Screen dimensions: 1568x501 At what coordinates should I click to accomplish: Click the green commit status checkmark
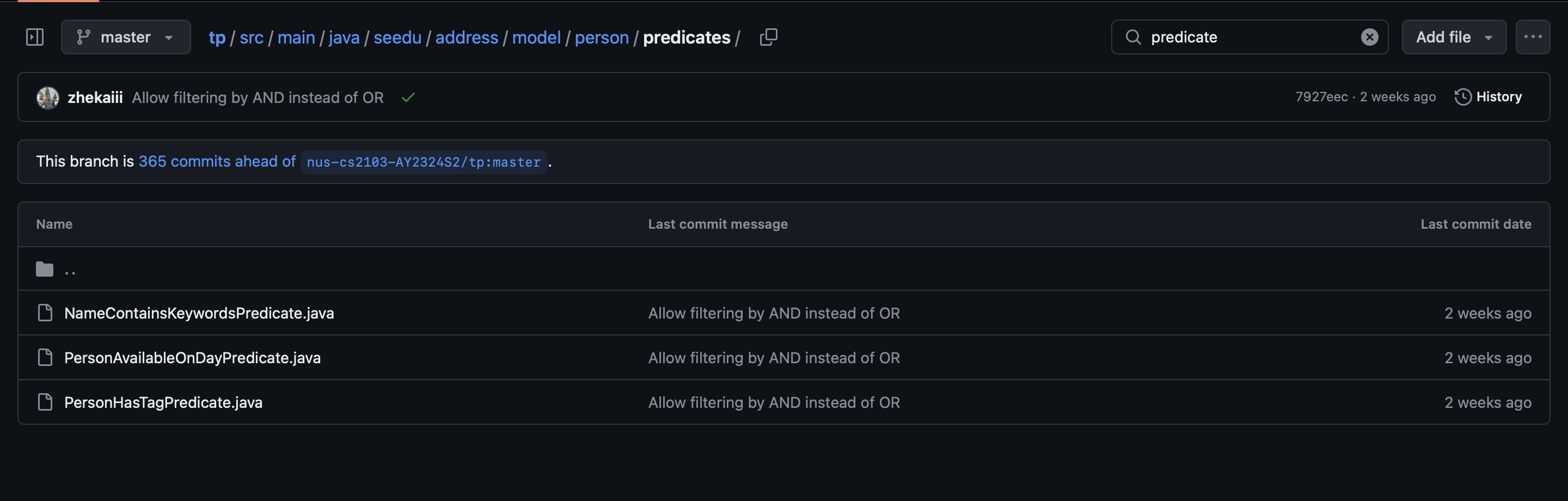tap(408, 97)
